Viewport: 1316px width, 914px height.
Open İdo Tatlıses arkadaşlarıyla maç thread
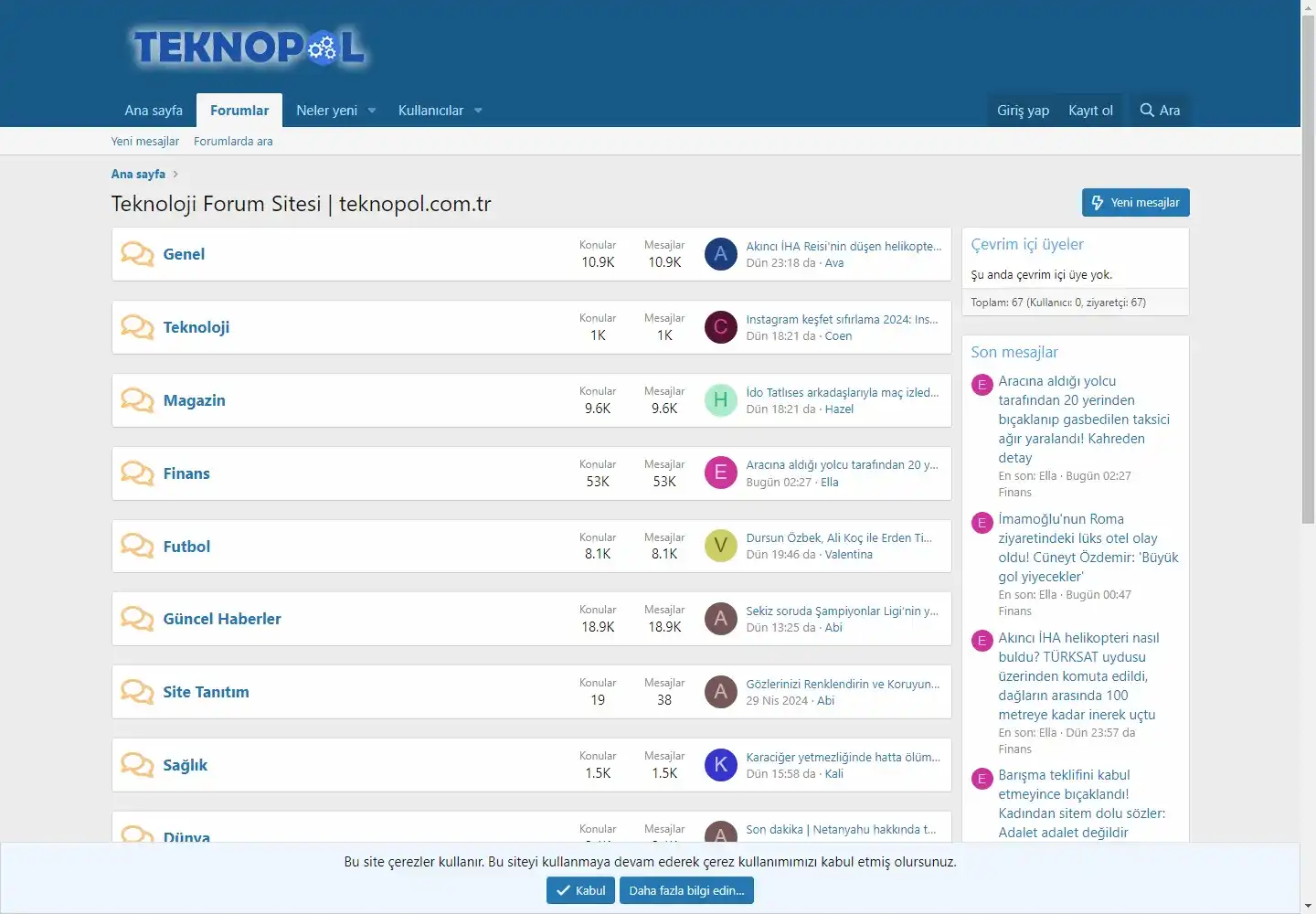click(843, 392)
